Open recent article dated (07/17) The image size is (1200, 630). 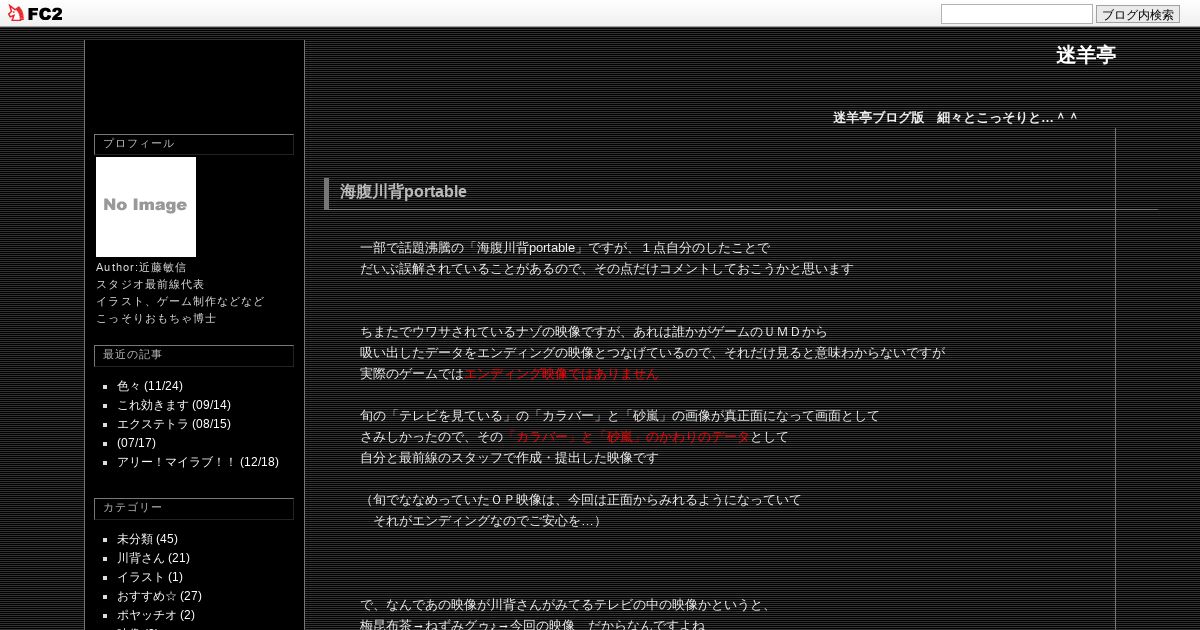(x=136, y=443)
